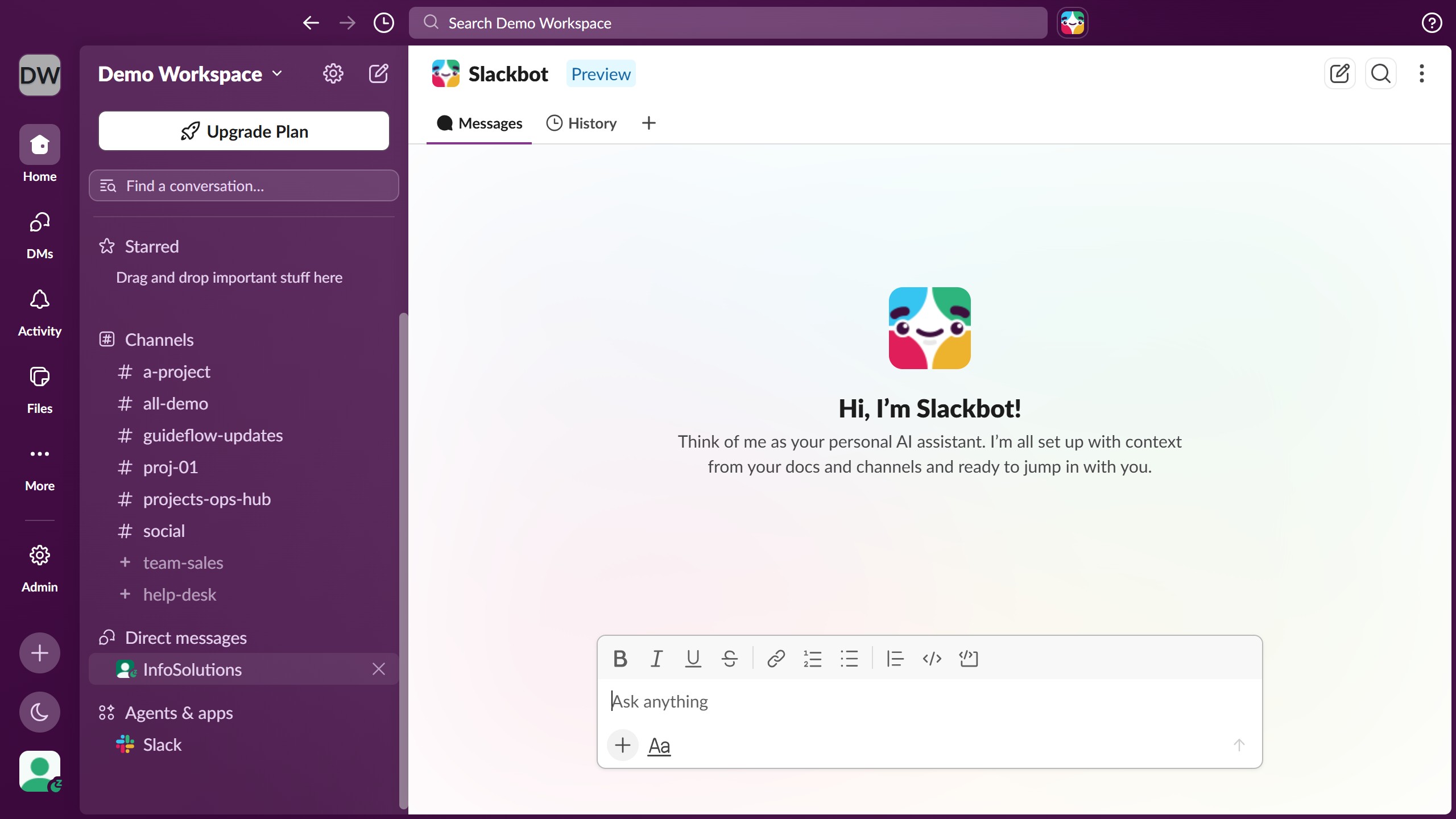Click the round plus create button in the rail
The width and height of the screenshot is (1456, 819).
(40, 653)
